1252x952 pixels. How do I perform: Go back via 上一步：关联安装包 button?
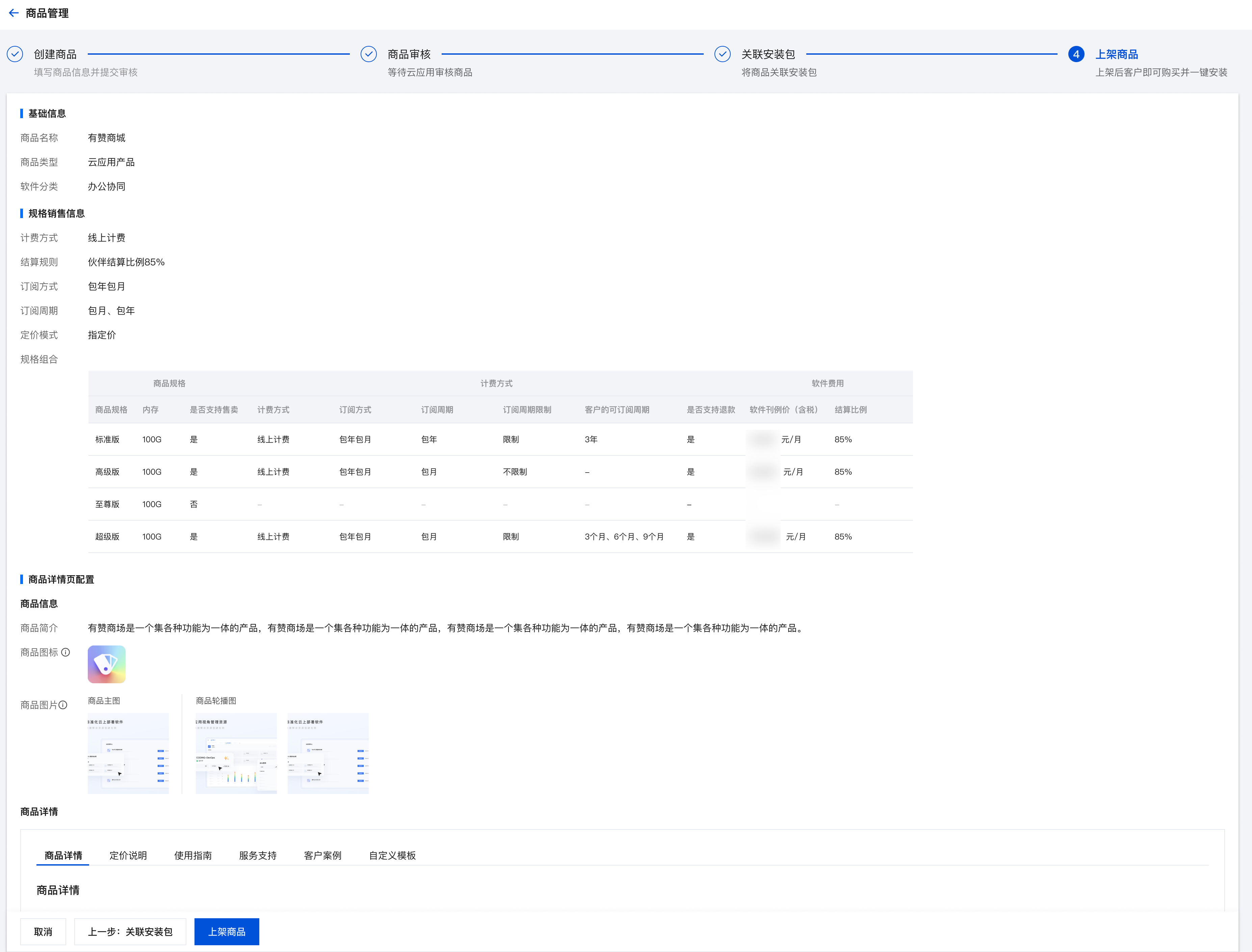[130, 932]
